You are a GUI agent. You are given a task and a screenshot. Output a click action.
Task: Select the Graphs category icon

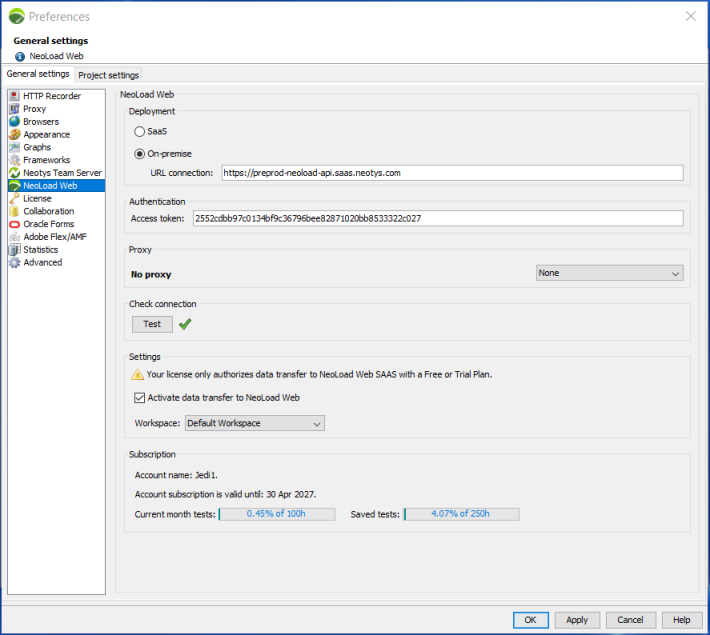pos(14,147)
